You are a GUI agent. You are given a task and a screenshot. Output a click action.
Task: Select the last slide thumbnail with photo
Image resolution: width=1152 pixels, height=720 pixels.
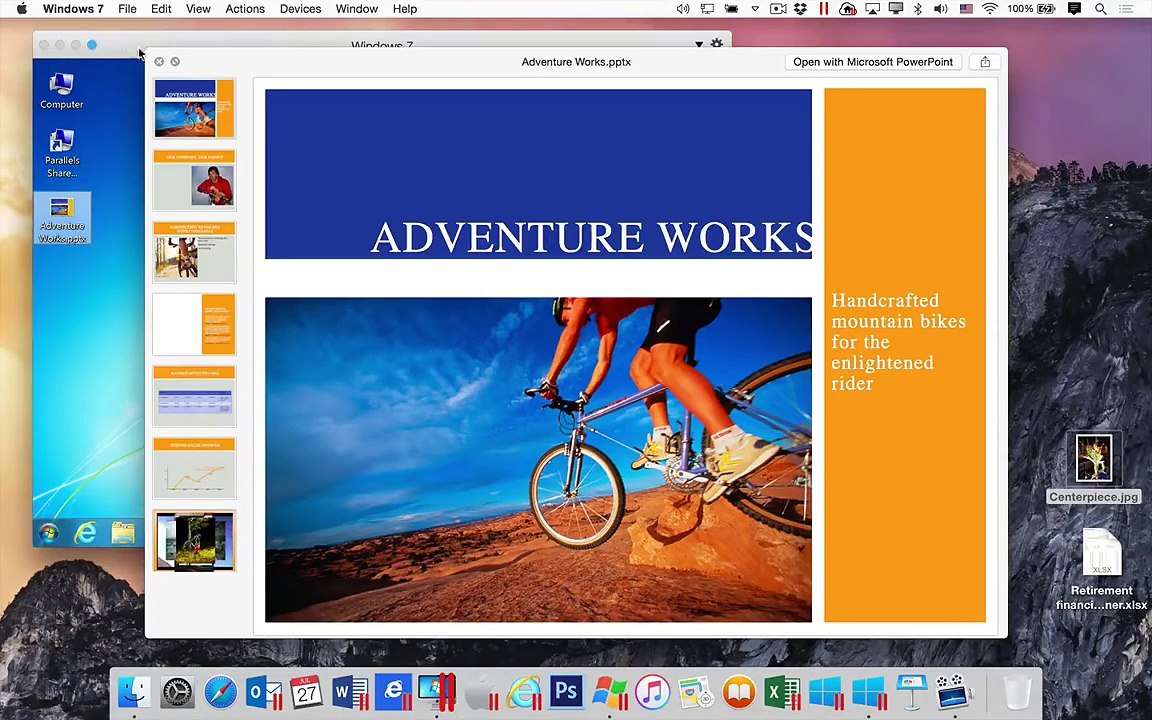tap(194, 541)
